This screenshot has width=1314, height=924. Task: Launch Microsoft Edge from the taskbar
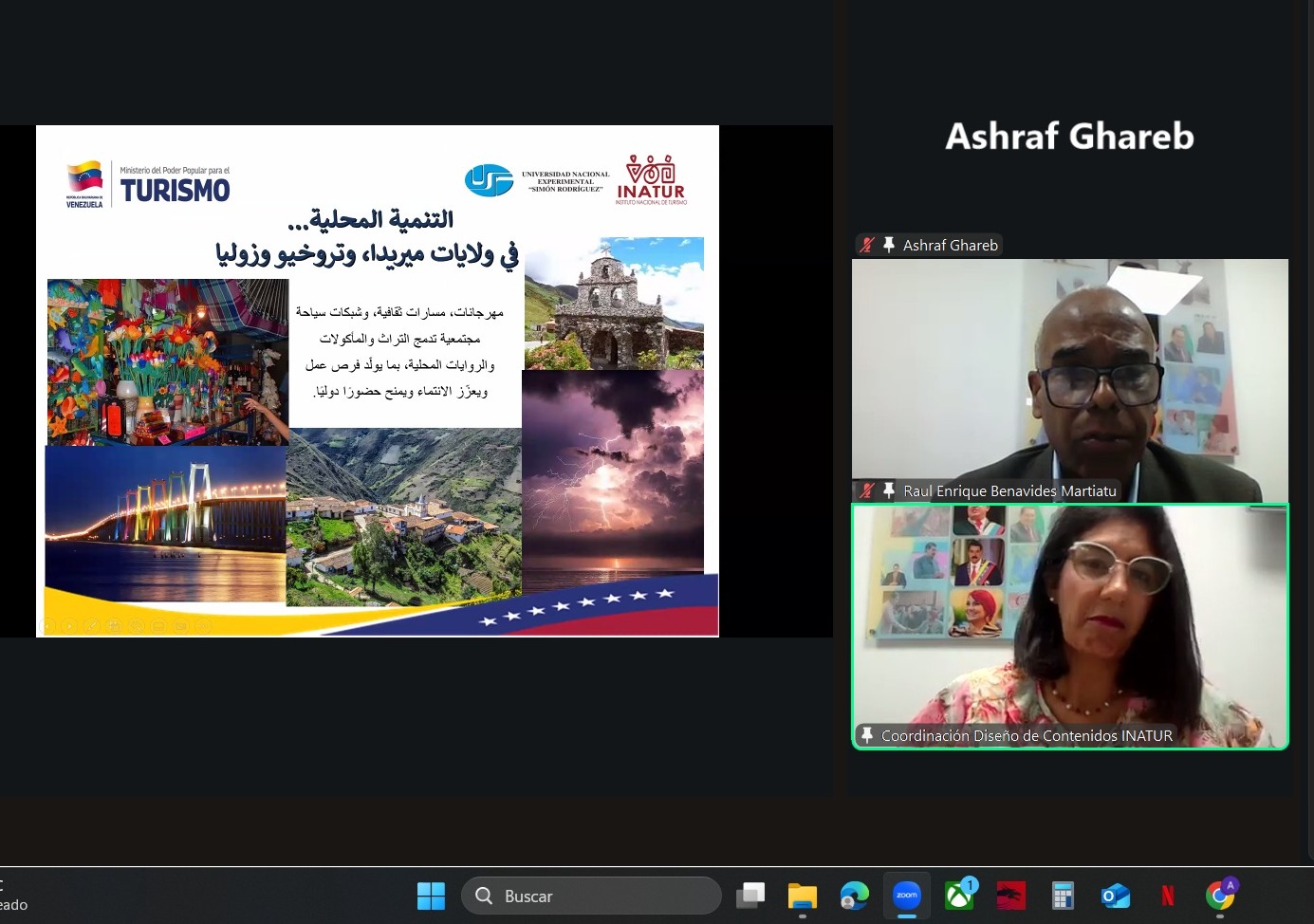click(854, 896)
